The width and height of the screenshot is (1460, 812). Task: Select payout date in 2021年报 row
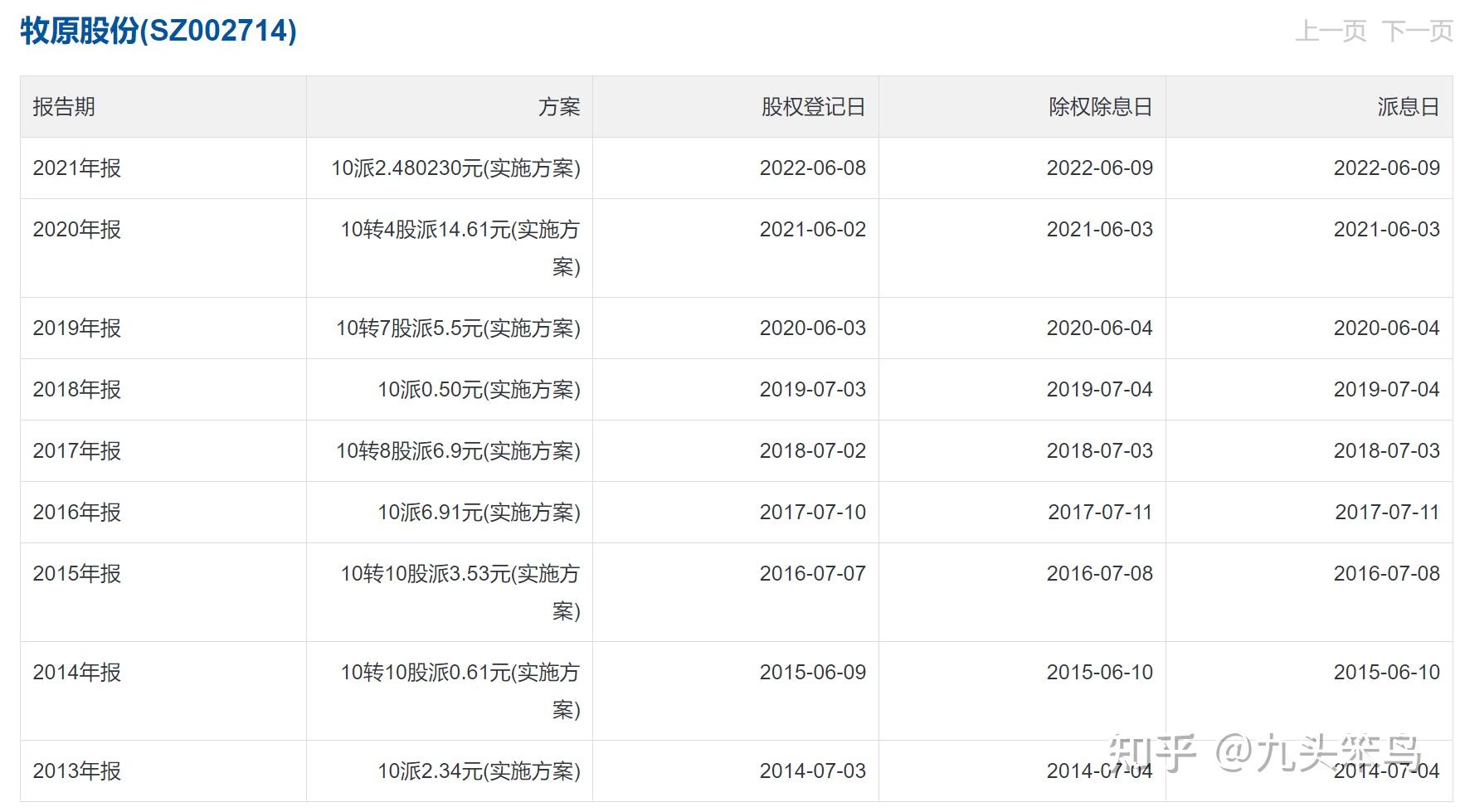point(1387,168)
